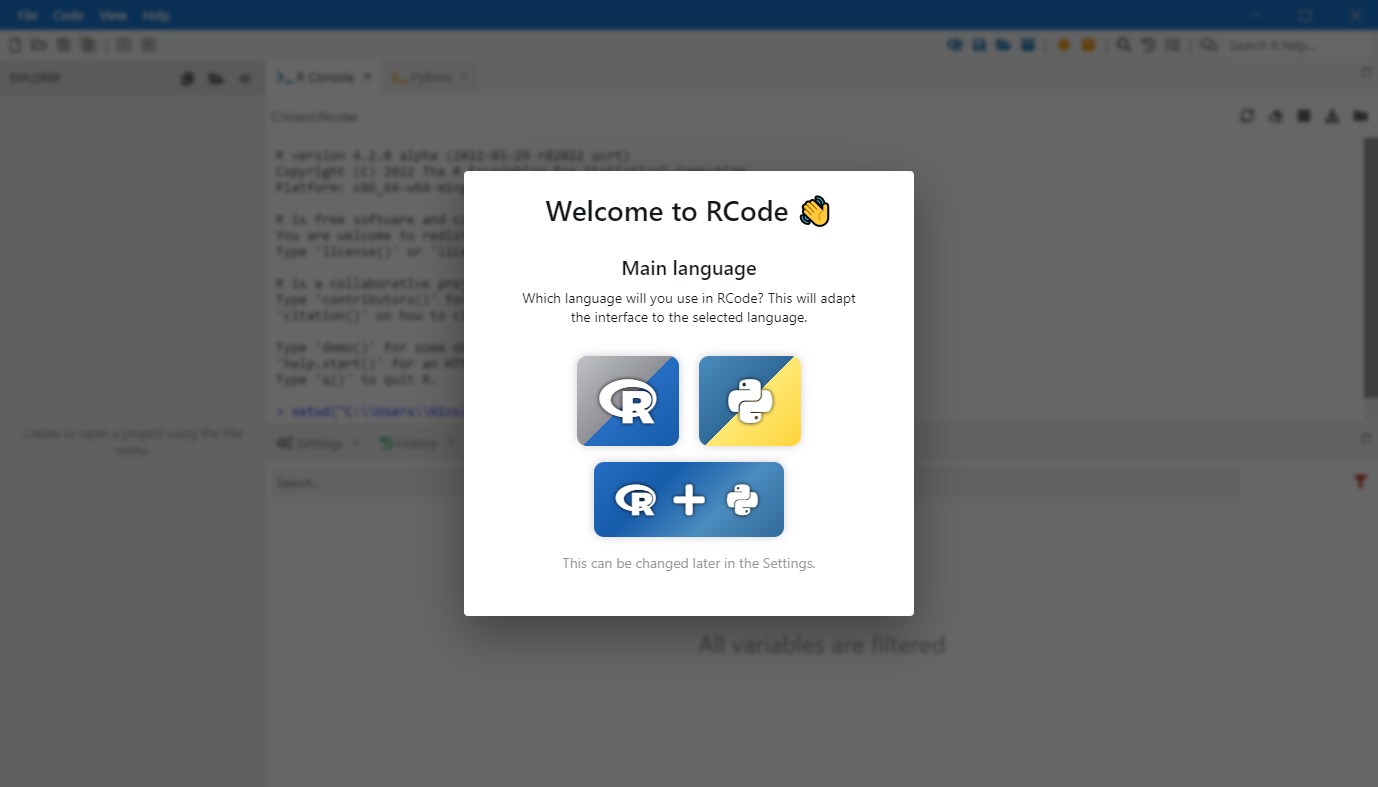
Task: Click the 'Main language' heading
Action: coord(689,268)
